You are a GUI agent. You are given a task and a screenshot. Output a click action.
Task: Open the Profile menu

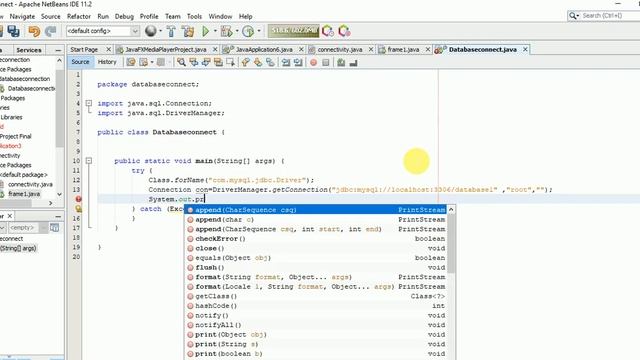(149, 16)
